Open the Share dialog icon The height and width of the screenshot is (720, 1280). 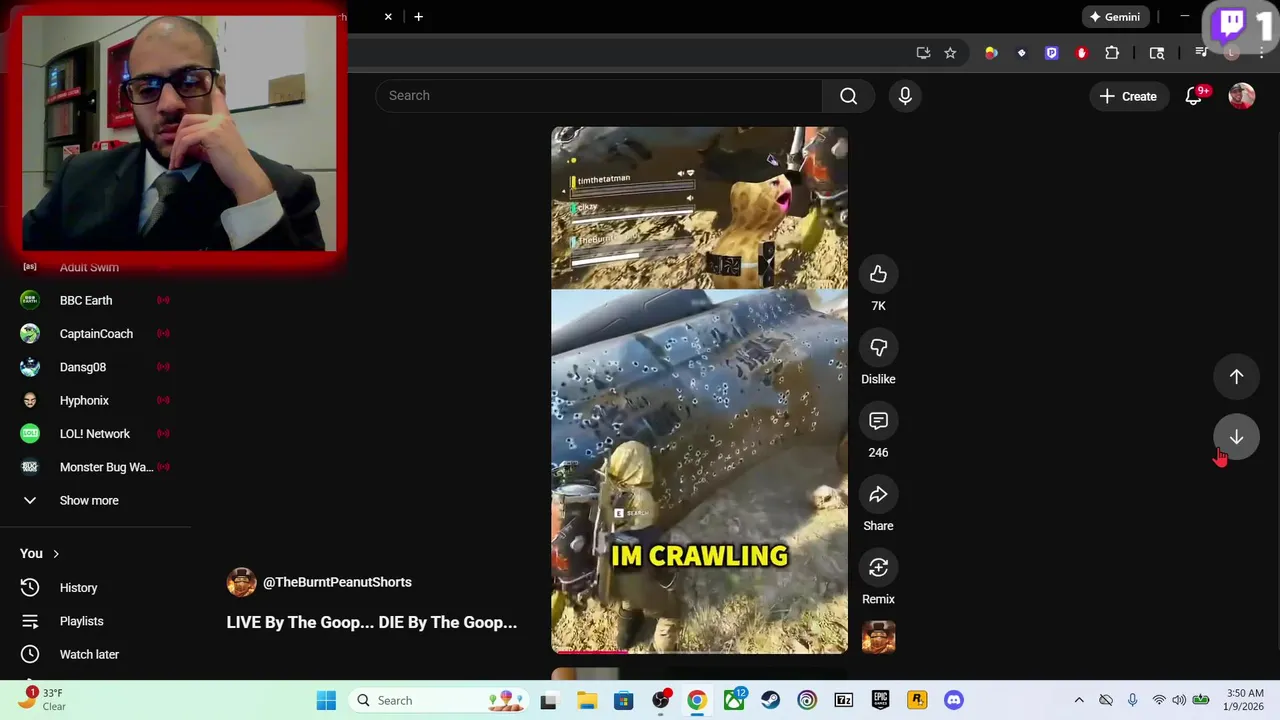878,494
